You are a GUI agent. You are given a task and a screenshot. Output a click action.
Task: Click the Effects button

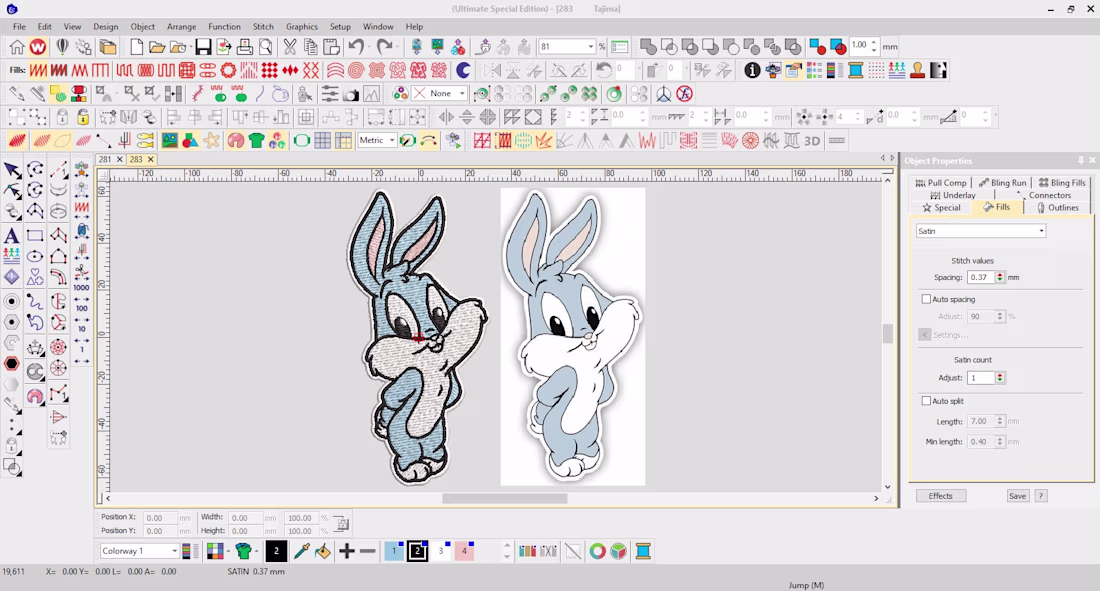(x=941, y=496)
